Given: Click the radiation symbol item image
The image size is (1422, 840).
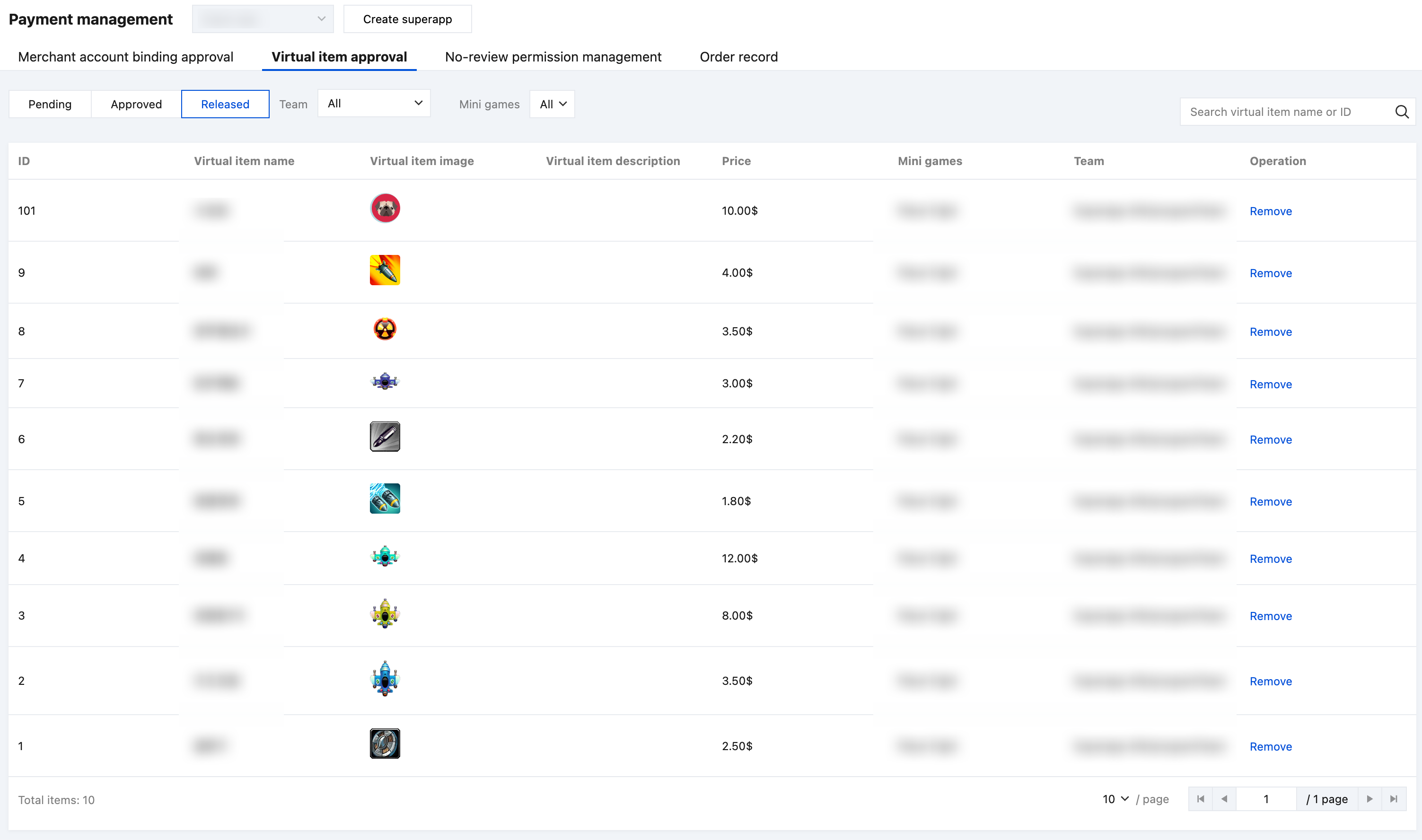Looking at the screenshot, I should point(385,329).
